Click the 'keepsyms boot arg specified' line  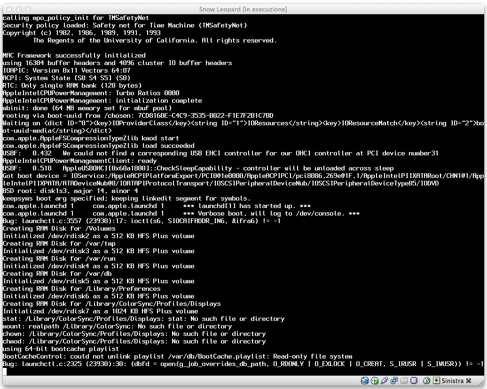126,198
